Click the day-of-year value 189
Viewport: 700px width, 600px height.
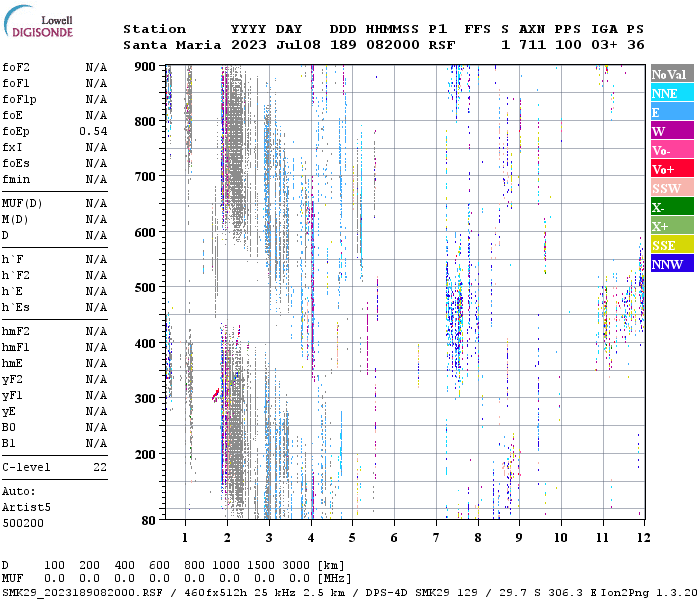(x=343, y=45)
